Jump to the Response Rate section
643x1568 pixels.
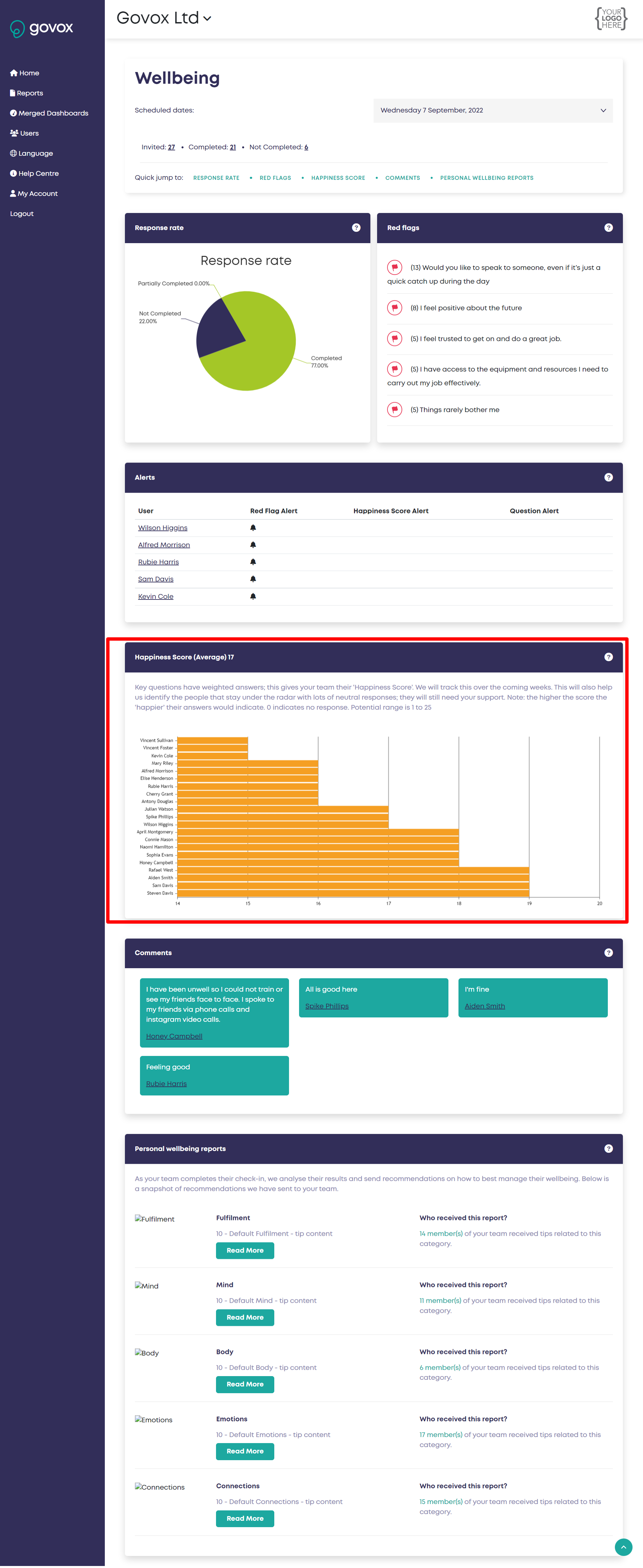click(216, 178)
